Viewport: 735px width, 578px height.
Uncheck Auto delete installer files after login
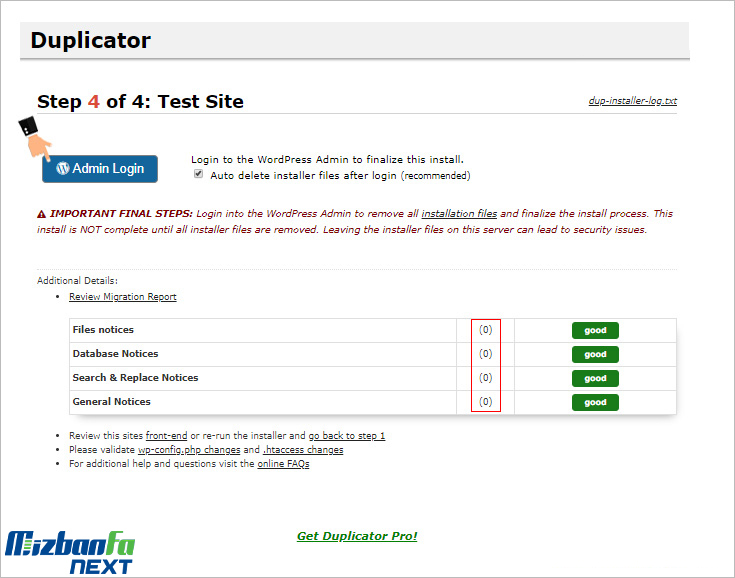[x=197, y=175]
